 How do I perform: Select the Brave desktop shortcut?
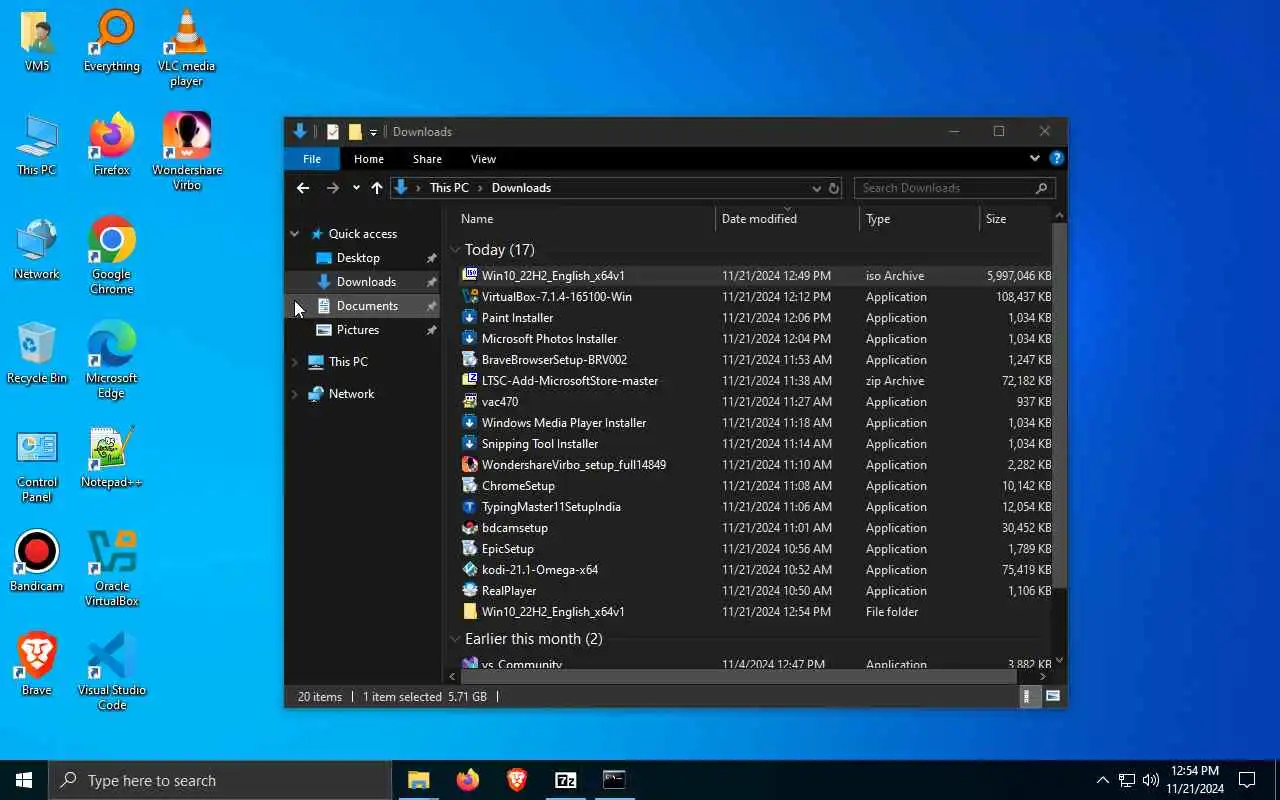tap(37, 664)
